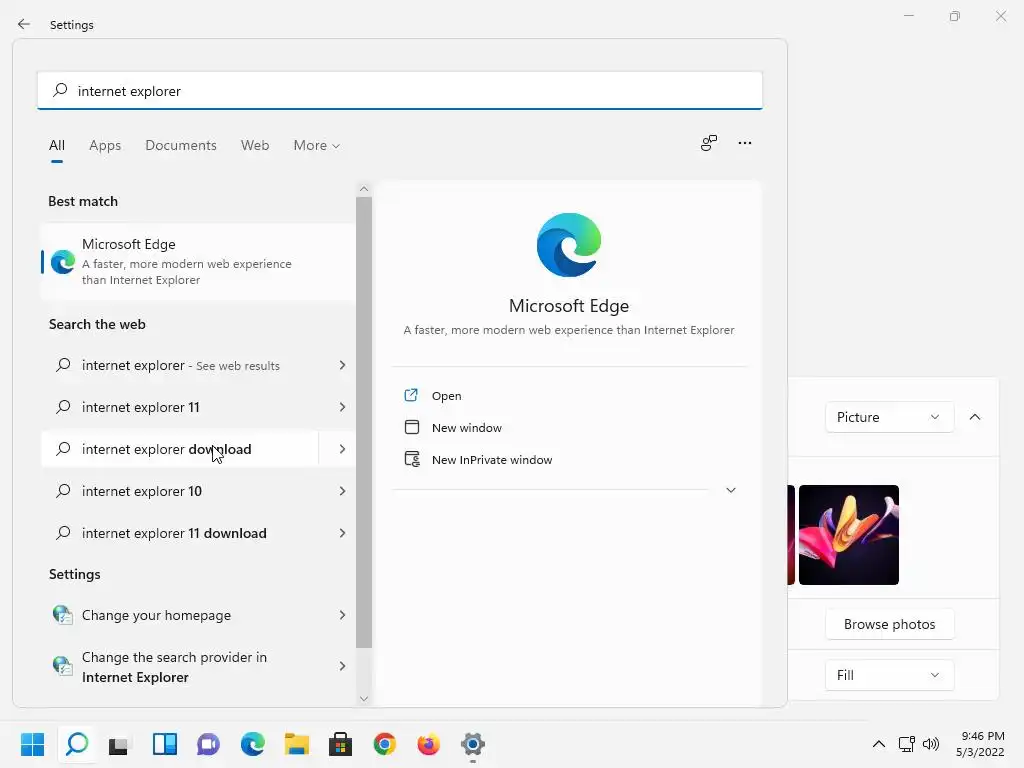Expand arrow next to 'internet explorer 10'
The image size is (1024, 768).
click(x=342, y=490)
